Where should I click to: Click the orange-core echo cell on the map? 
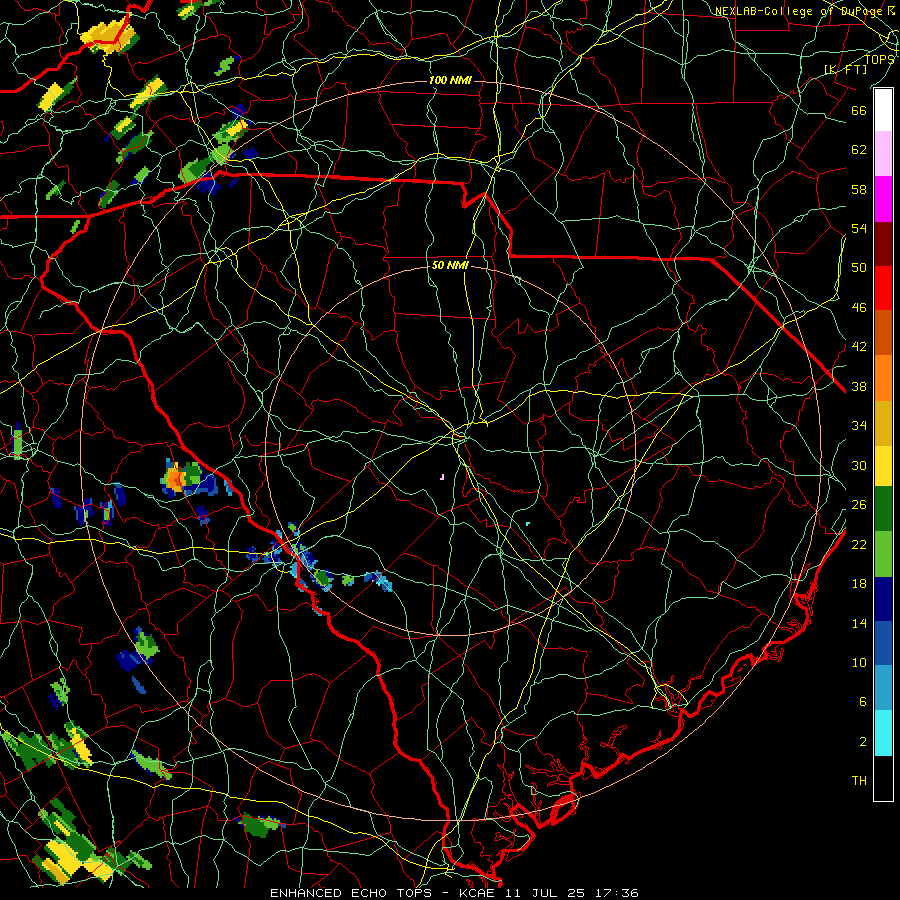pyautogui.click(x=174, y=478)
